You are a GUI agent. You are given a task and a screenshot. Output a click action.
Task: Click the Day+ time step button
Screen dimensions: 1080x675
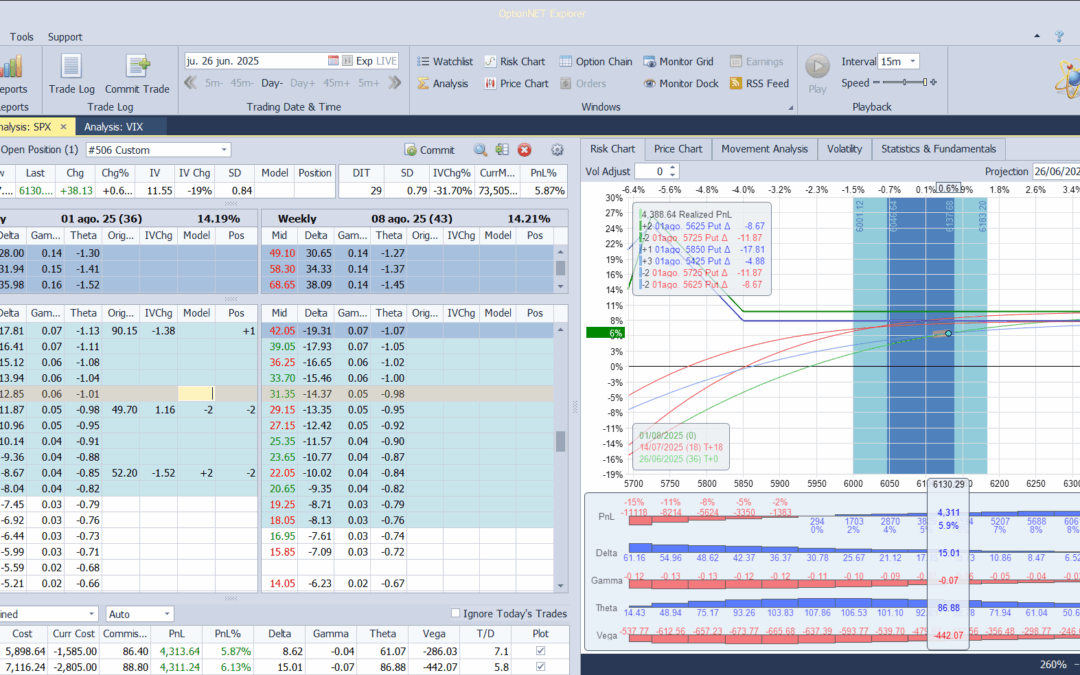click(x=302, y=83)
